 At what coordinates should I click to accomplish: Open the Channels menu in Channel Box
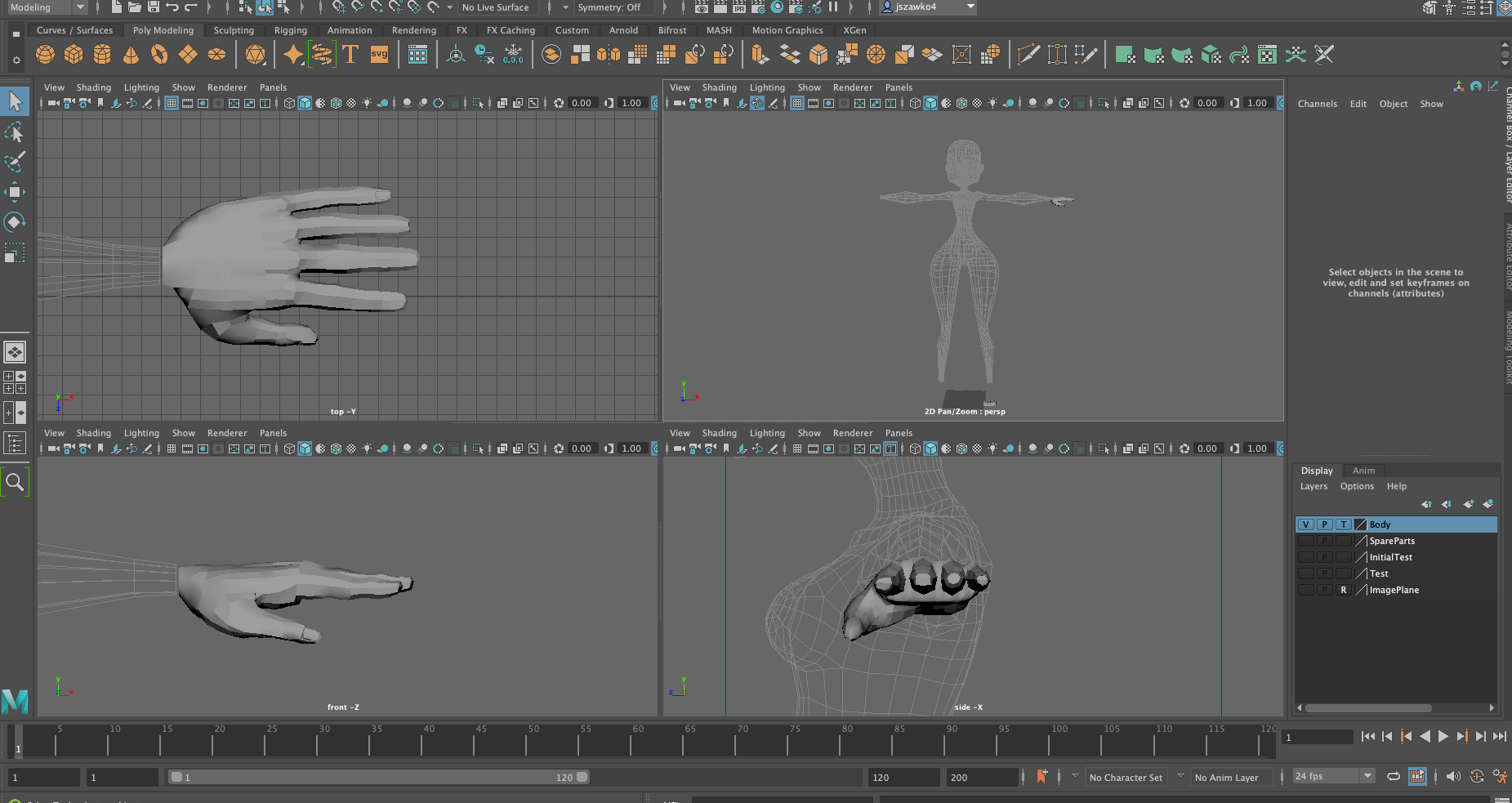pyautogui.click(x=1317, y=104)
